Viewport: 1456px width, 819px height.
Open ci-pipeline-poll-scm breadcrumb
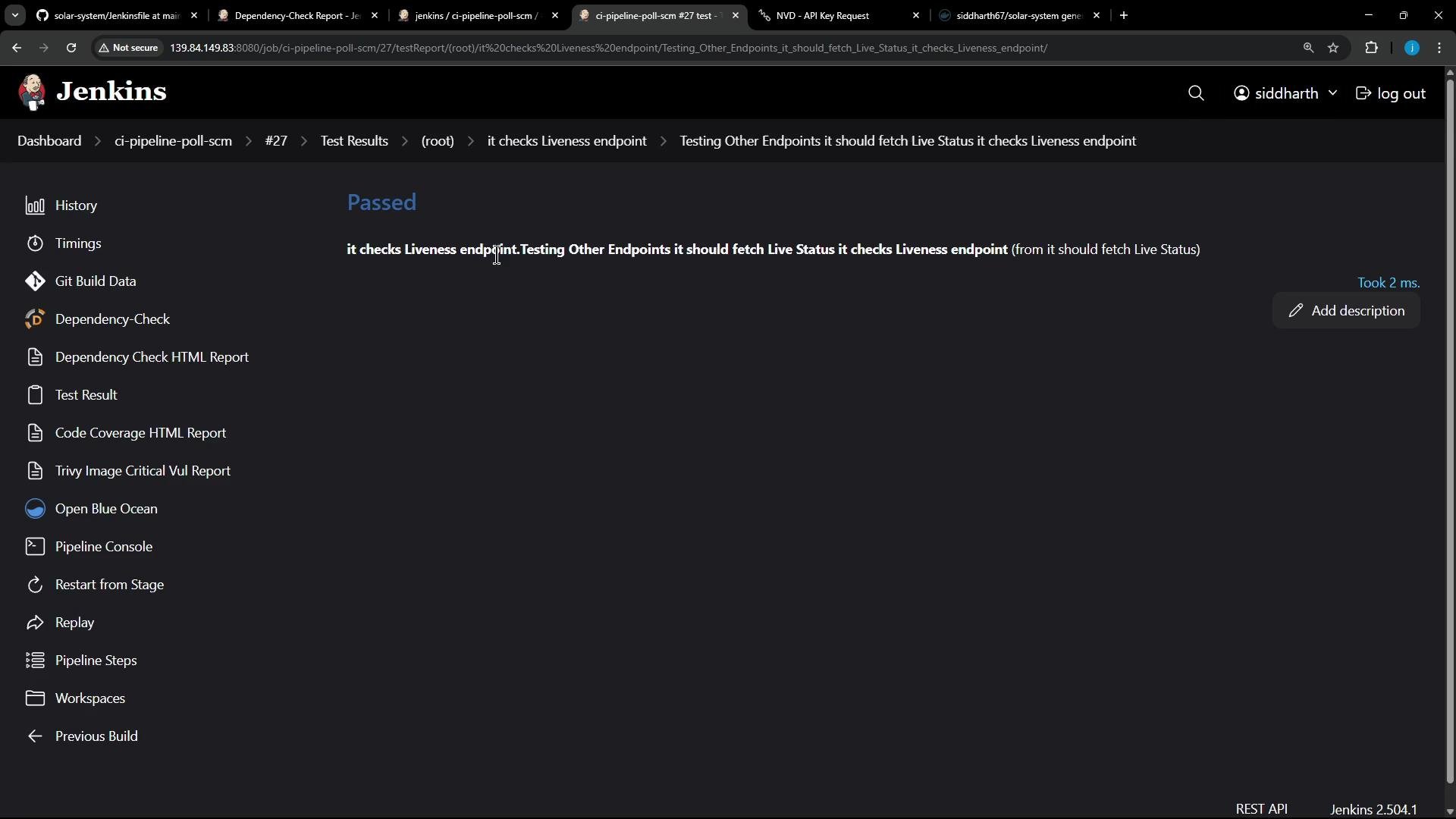173,141
